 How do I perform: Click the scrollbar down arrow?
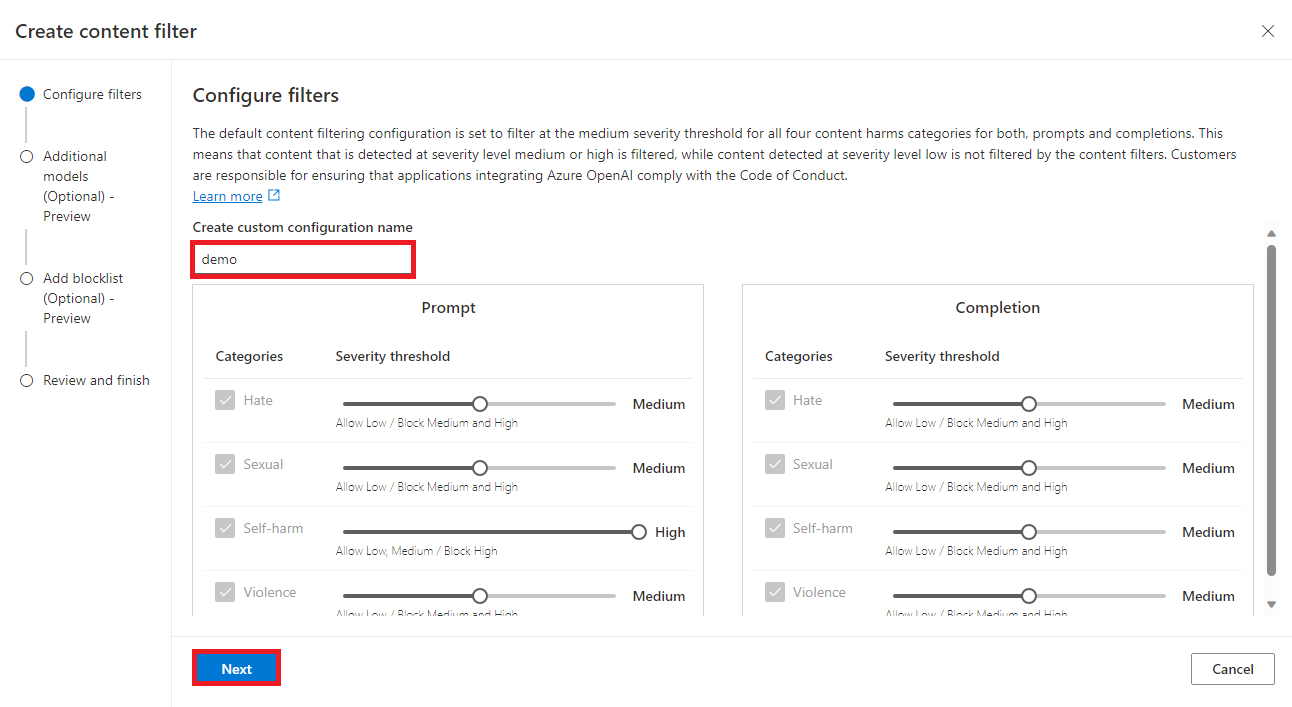(1272, 604)
